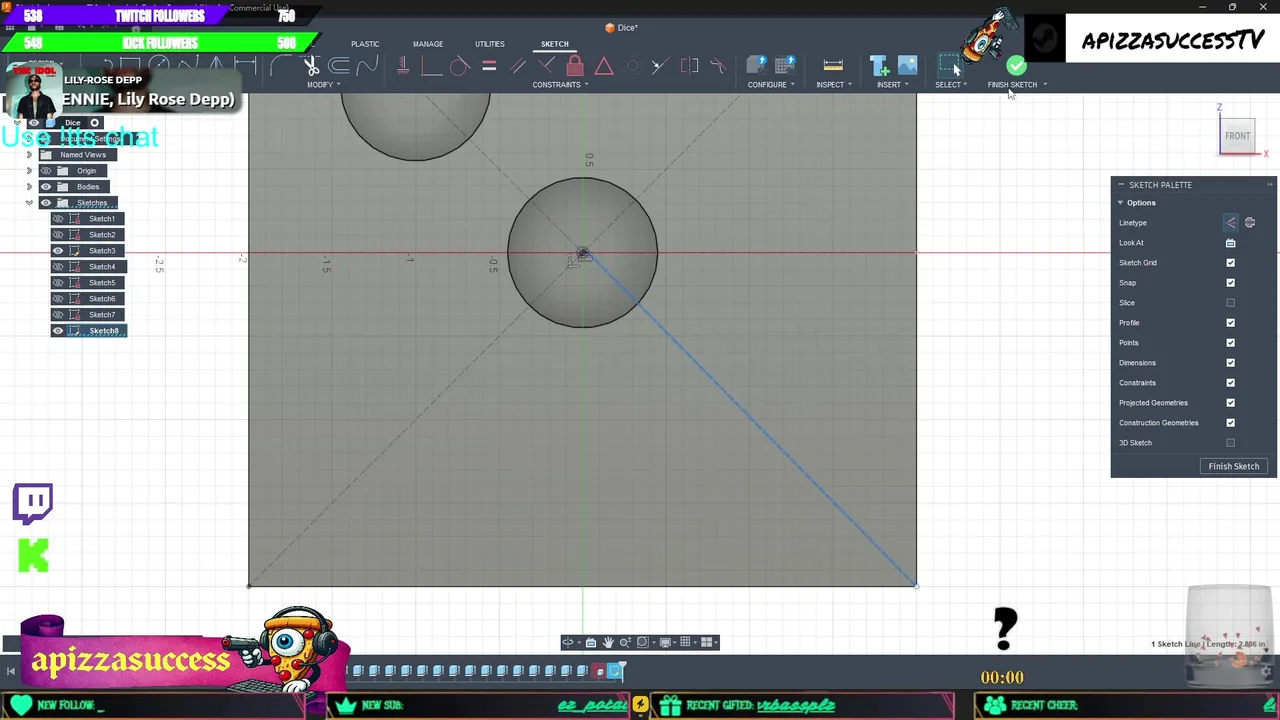Apply the Fix/Unfix lock constraint
This screenshot has height=720, width=1280.
(x=575, y=66)
